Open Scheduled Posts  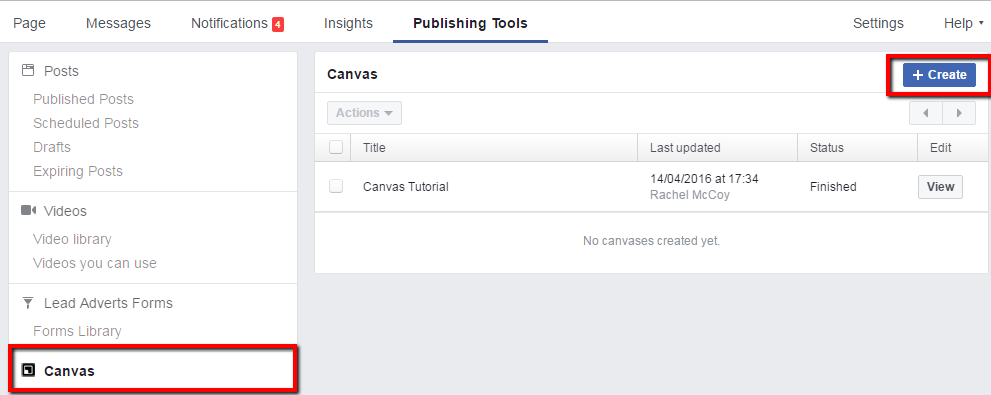[x=86, y=123]
